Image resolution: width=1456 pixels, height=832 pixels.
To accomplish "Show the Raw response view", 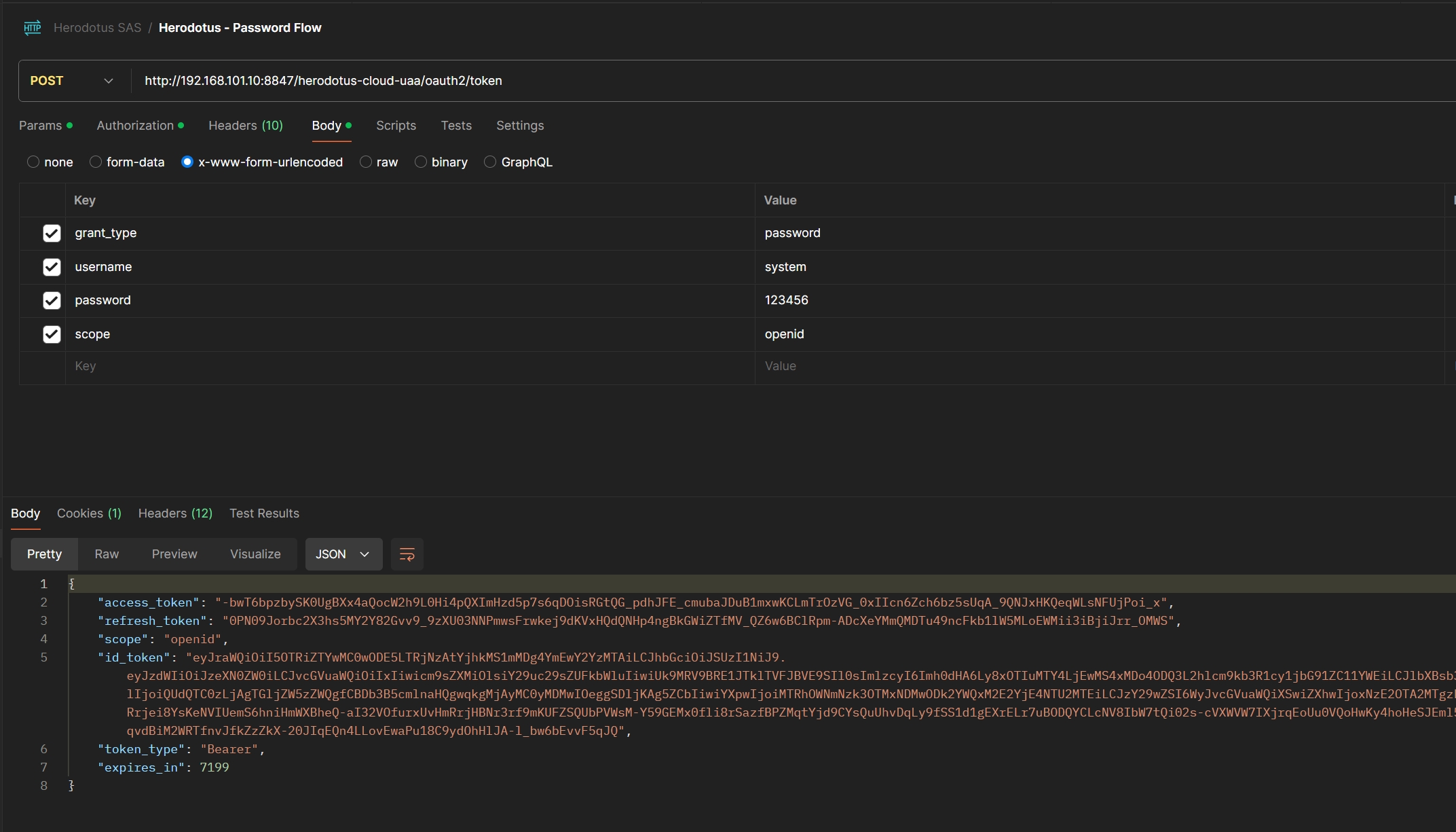I will click(107, 554).
